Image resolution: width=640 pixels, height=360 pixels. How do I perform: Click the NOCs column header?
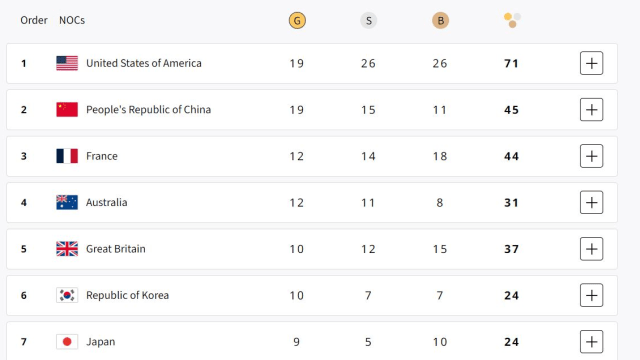(x=72, y=20)
